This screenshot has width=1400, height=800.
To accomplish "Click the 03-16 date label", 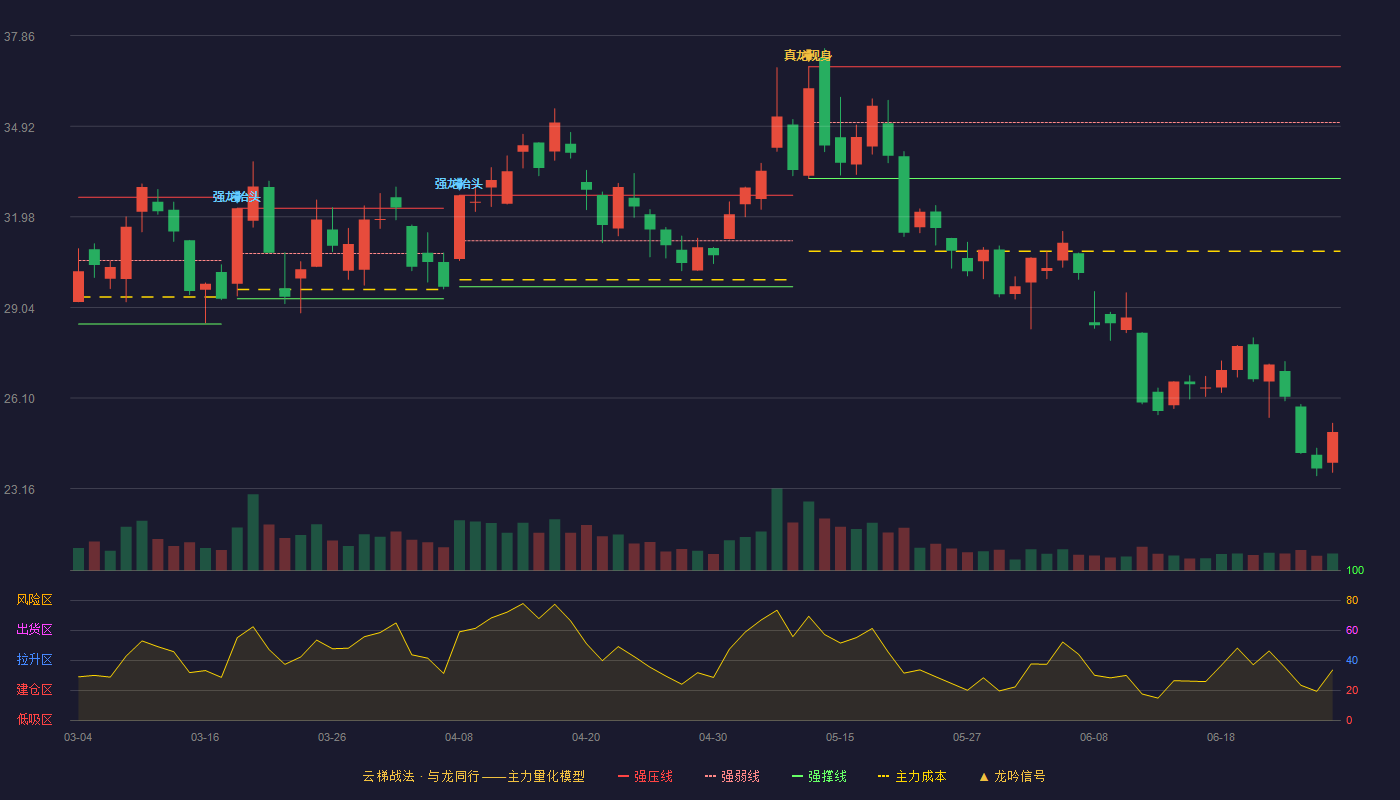I will point(205,737).
